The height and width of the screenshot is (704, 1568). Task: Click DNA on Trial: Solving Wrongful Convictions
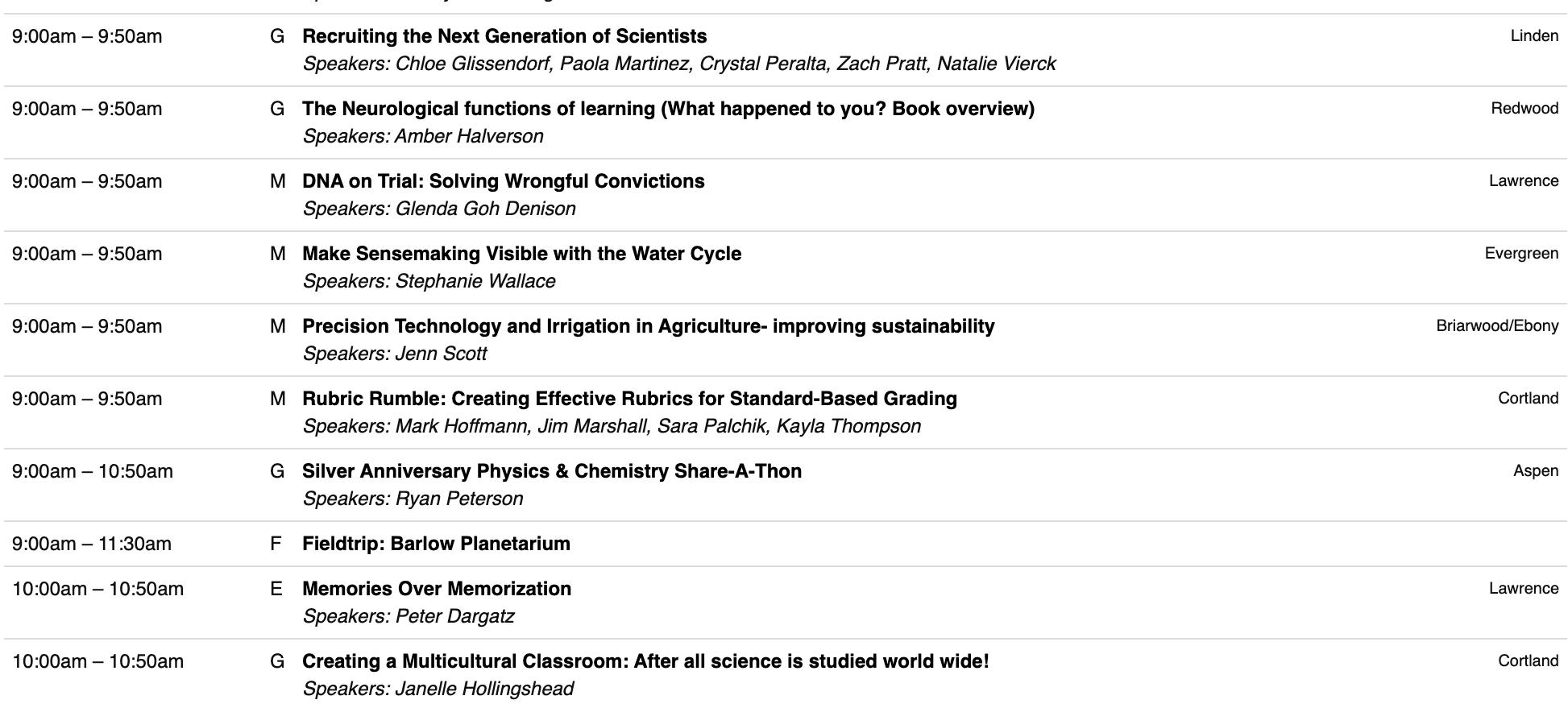tap(503, 181)
